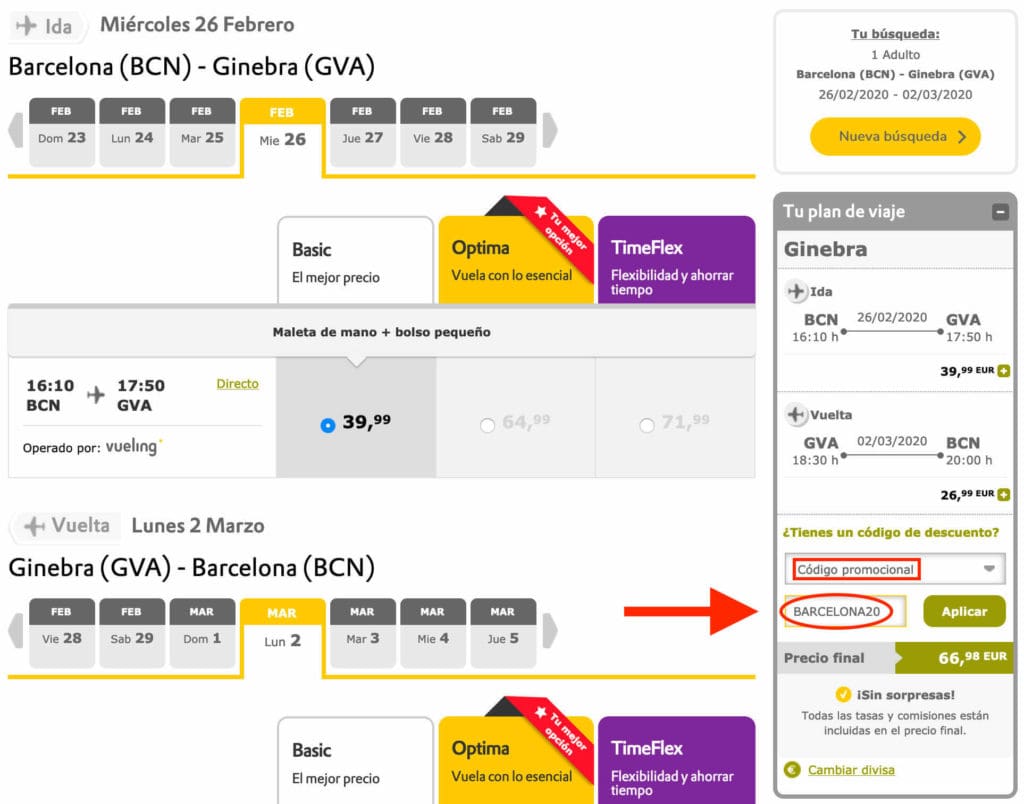Select the 64,99 Optima fare radio button
The width and height of the screenshot is (1024, 804).
point(487,424)
